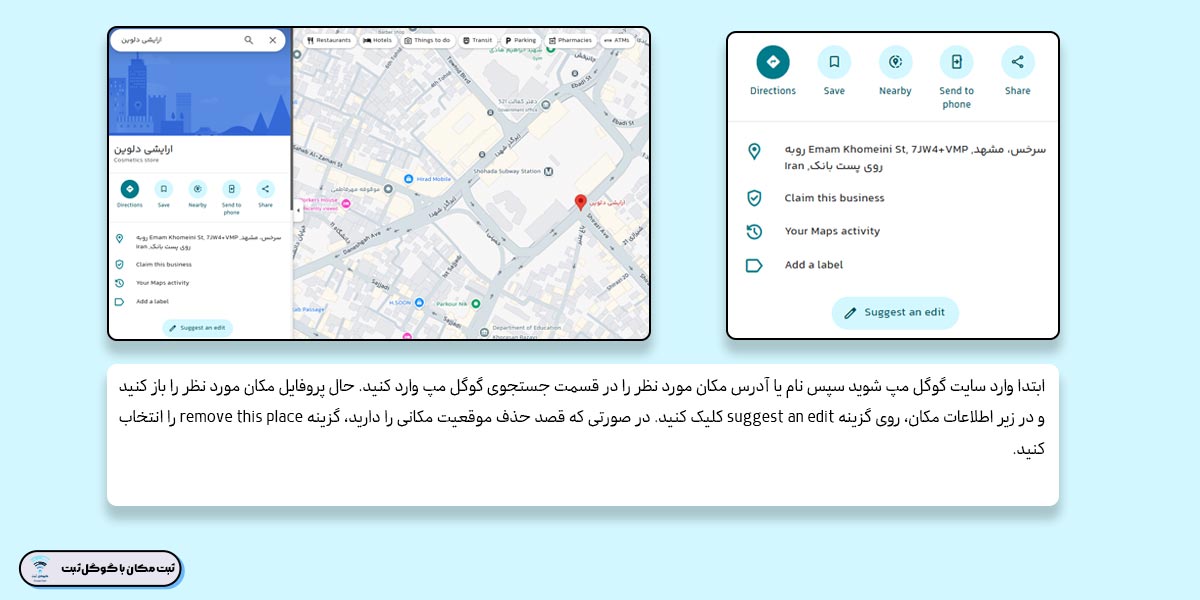Click the clock icon beside Your Maps activity
The image size is (1200, 600).
[753, 231]
